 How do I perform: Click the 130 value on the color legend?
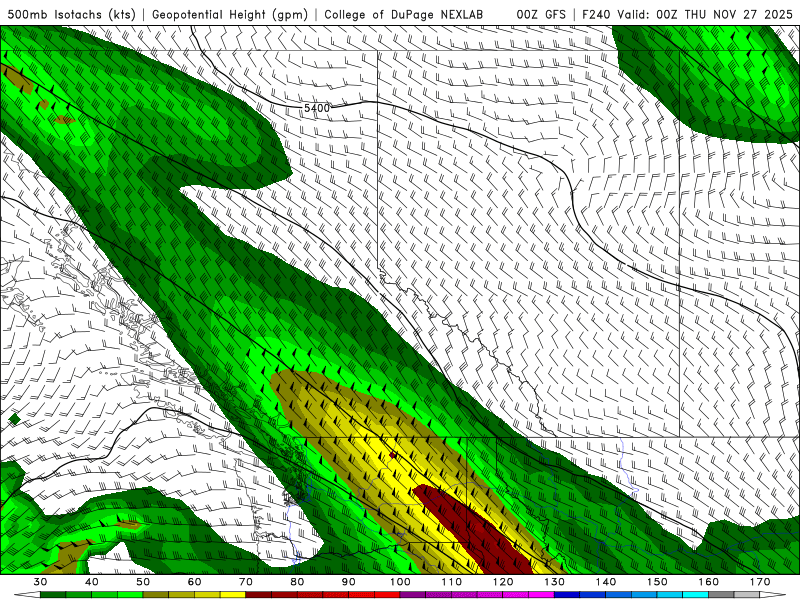tap(554, 582)
